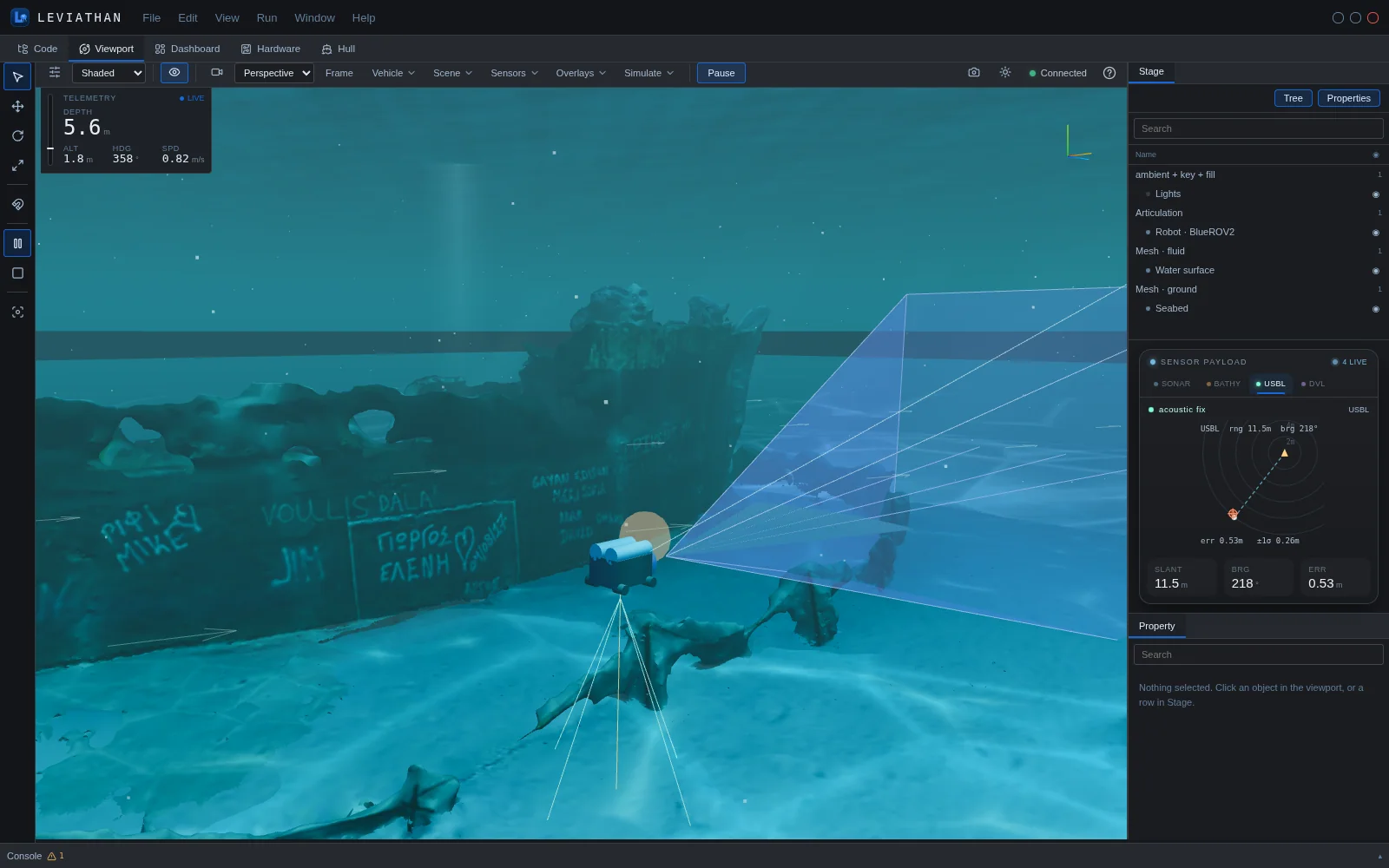Click the camera icon next to Perspective

[x=217, y=73]
